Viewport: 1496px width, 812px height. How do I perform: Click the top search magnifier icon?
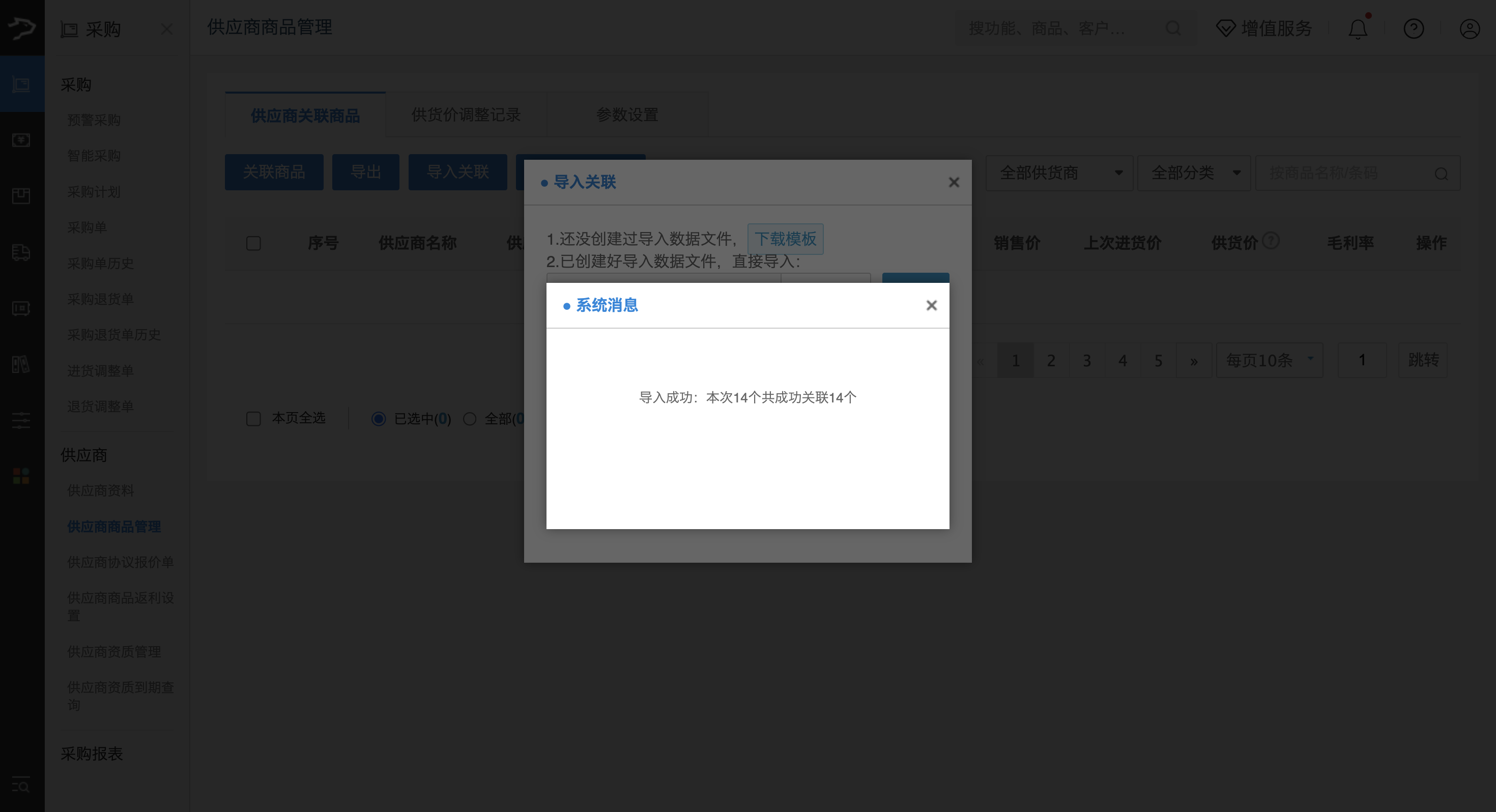click(x=1173, y=28)
